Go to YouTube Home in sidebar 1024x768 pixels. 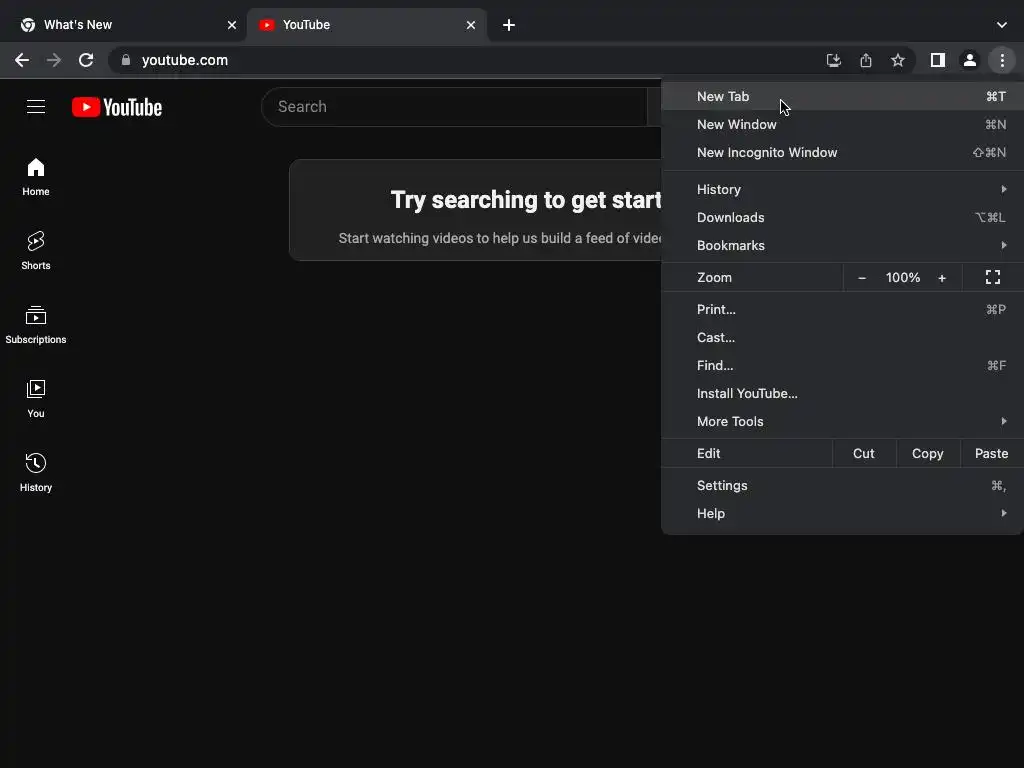[x=36, y=177]
